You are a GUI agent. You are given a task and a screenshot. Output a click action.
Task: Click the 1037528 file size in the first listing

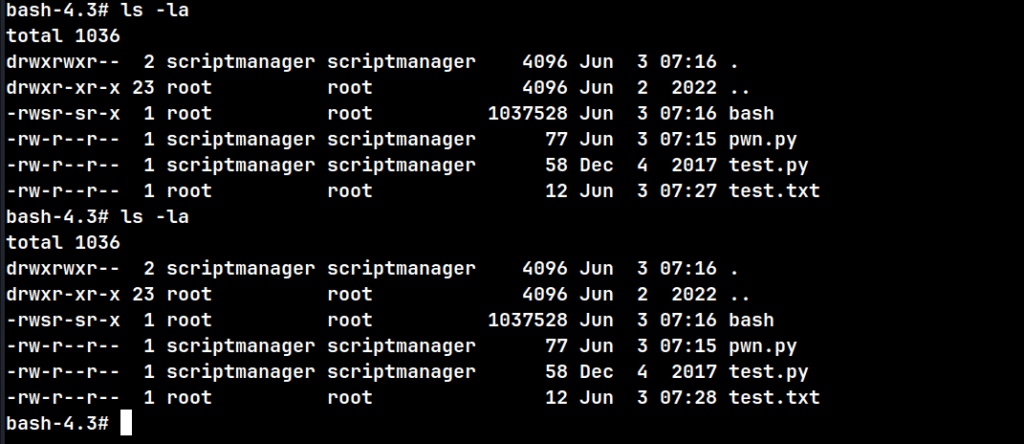528,114
